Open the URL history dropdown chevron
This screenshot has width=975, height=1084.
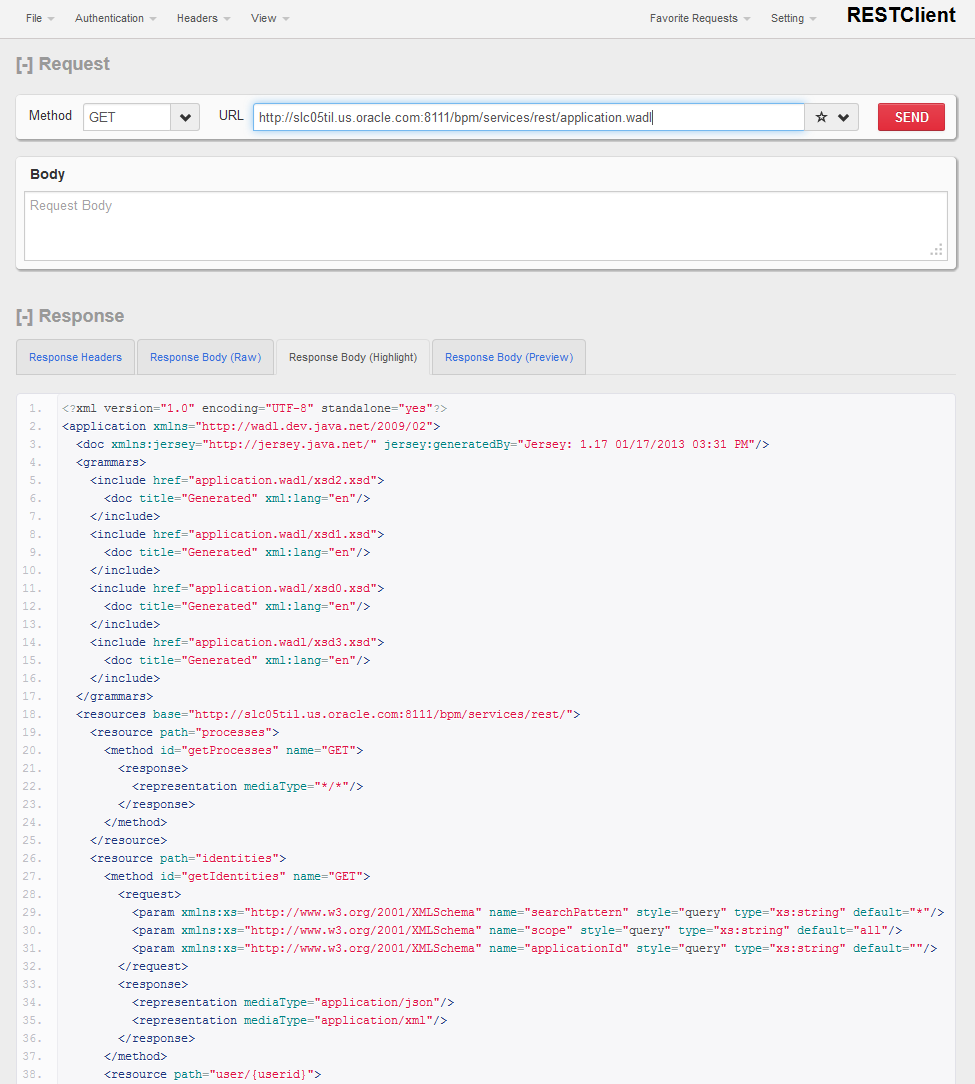844,117
